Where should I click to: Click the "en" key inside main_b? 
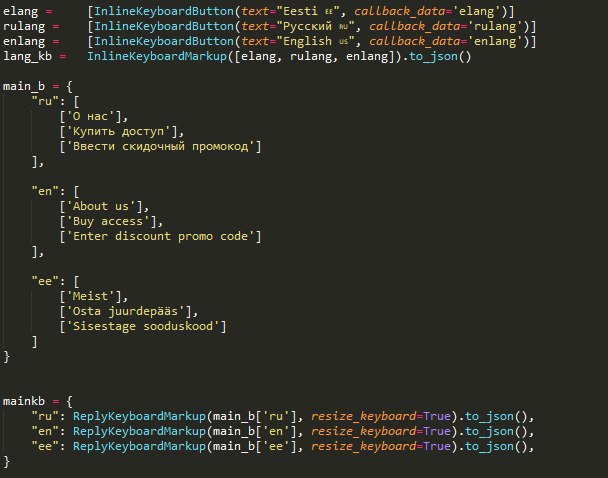pos(42,192)
